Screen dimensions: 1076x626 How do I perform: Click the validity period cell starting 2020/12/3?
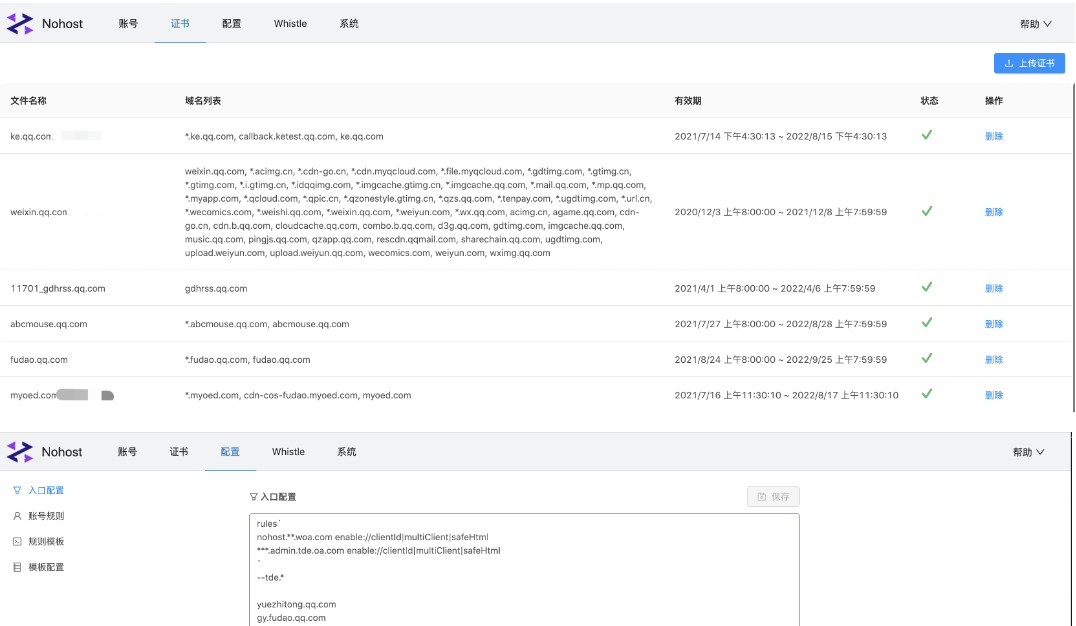point(780,212)
